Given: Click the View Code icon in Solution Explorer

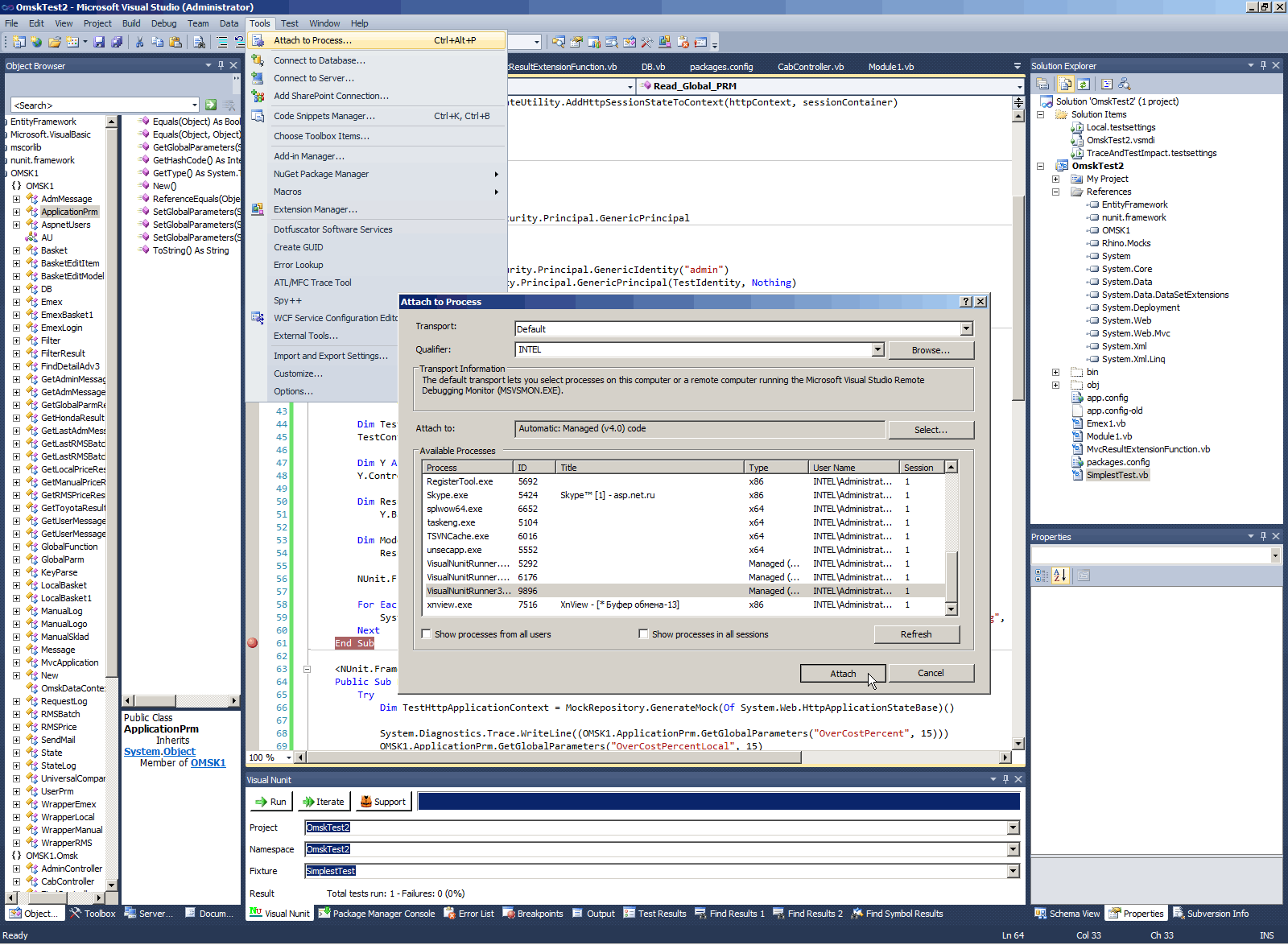Looking at the screenshot, I should pyautogui.click(x=1107, y=84).
